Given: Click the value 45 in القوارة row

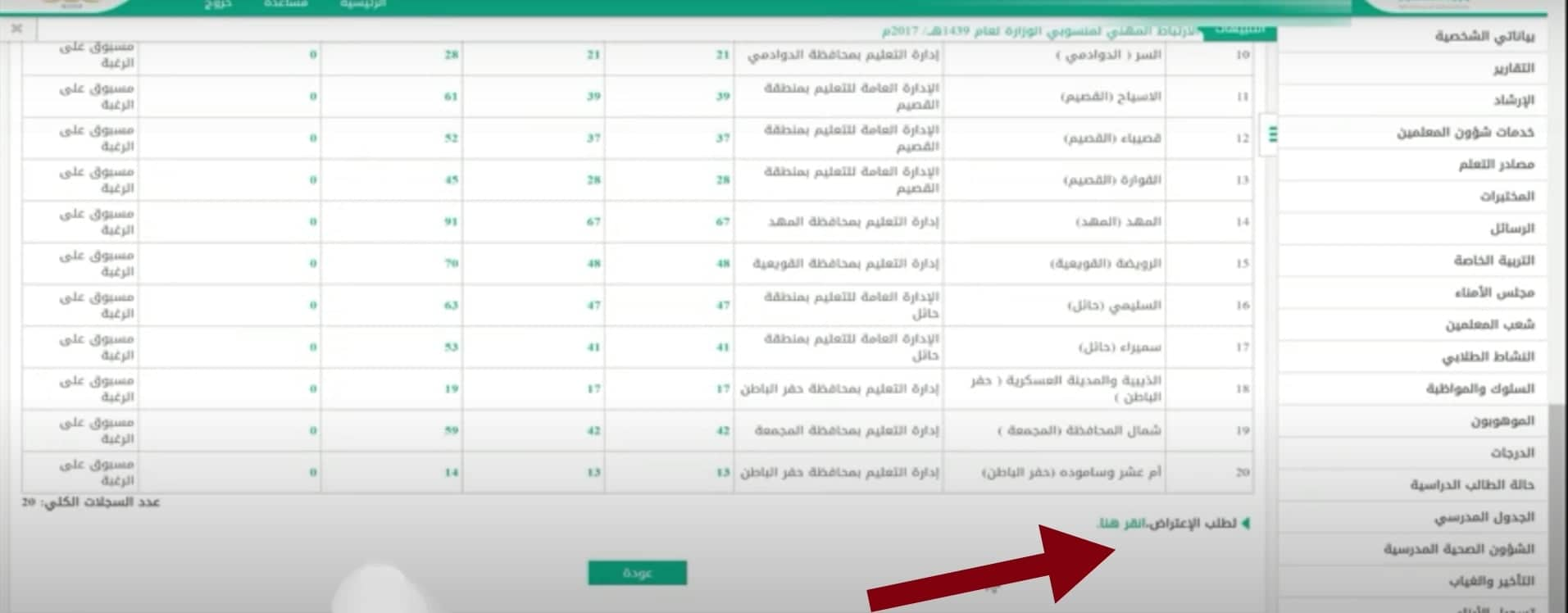Looking at the screenshot, I should coord(451,179).
